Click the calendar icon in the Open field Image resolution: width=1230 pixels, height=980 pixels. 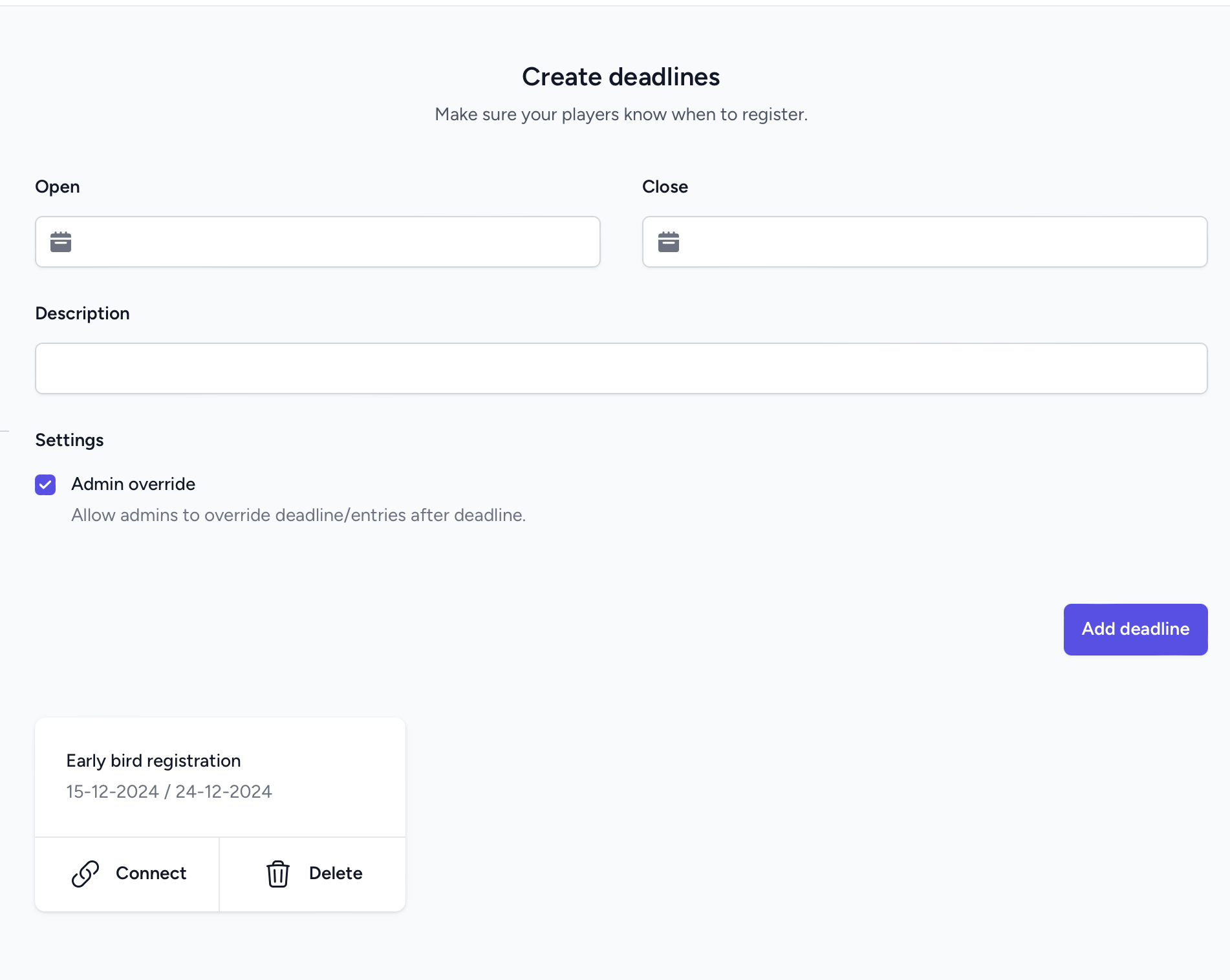(x=61, y=242)
